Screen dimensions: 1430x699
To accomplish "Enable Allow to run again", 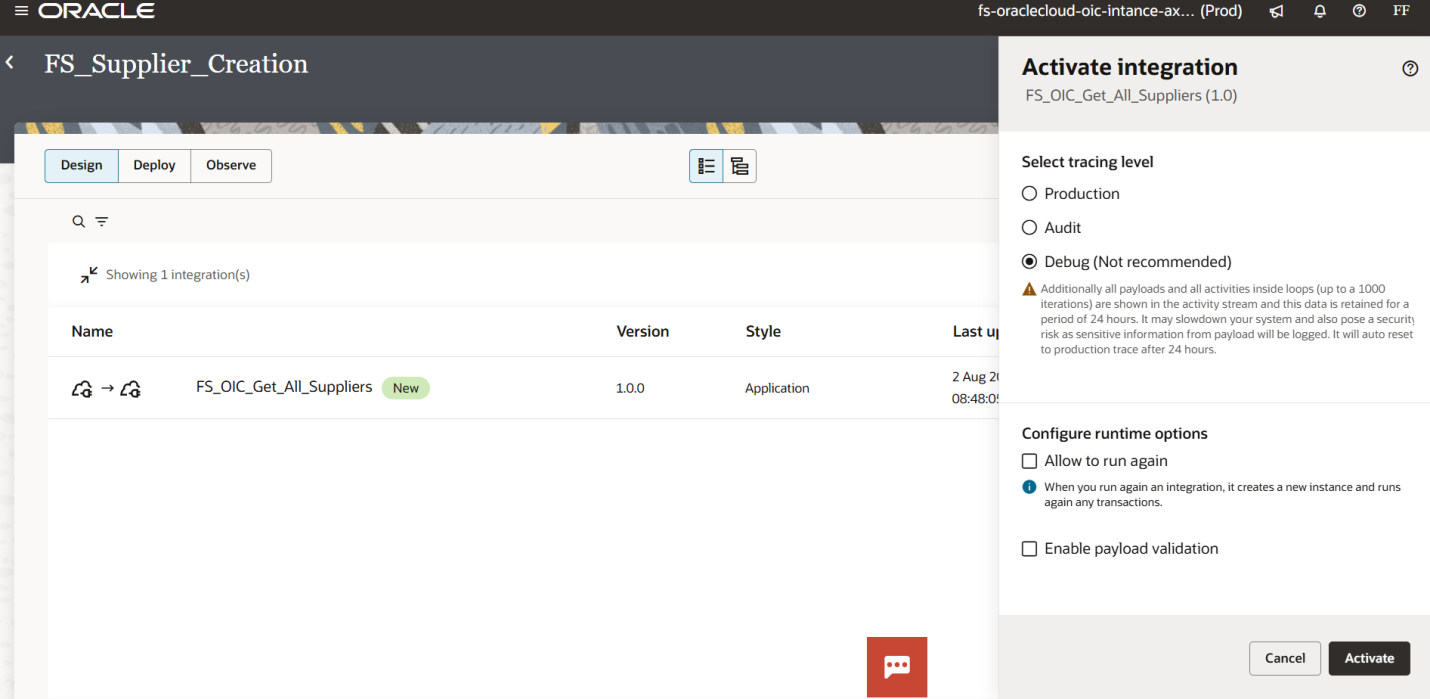I will [x=1029, y=461].
